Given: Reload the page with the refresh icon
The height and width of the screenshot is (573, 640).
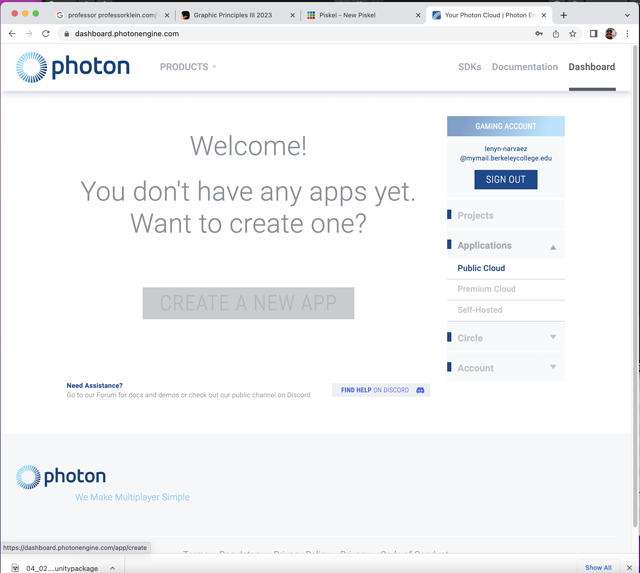Looking at the screenshot, I should 46,34.
